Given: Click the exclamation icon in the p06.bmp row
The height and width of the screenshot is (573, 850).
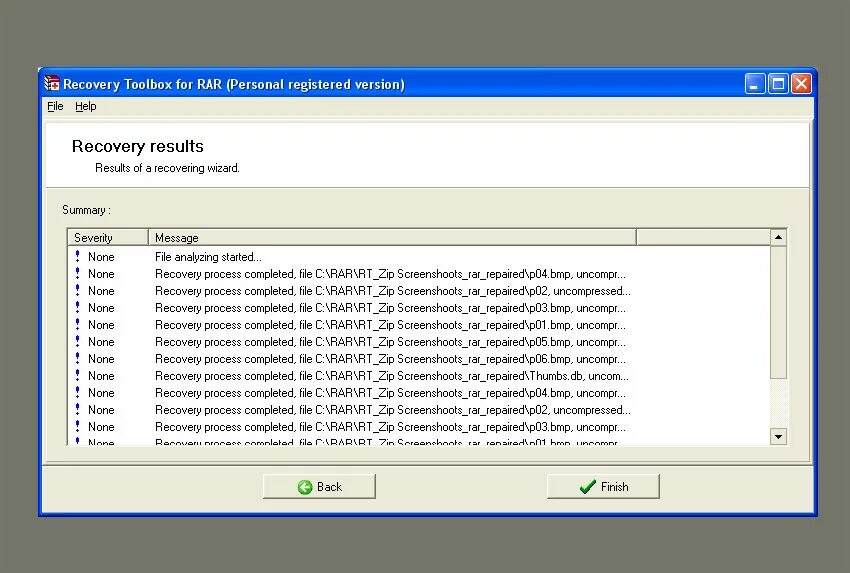Looking at the screenshot, I should [78, 358].
